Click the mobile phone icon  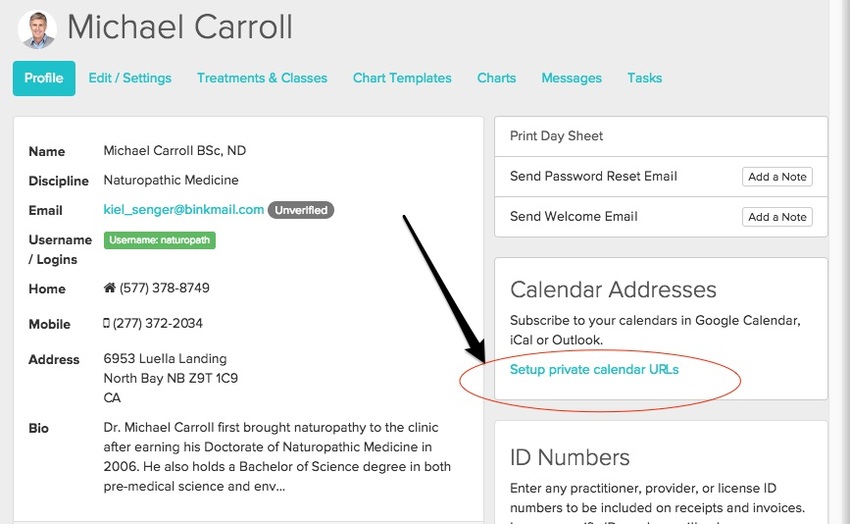(107, 324)
